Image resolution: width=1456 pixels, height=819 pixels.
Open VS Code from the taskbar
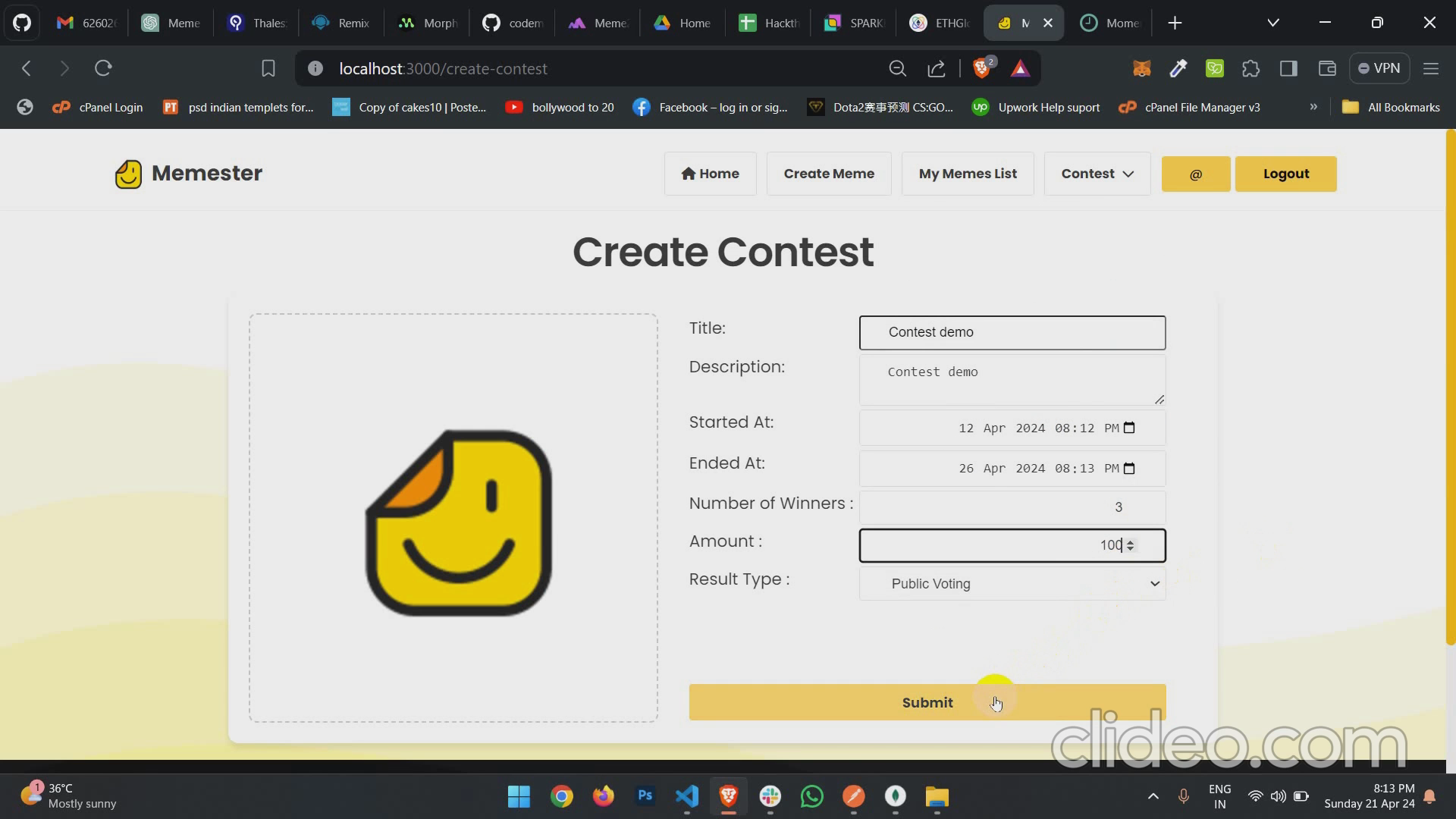686,796
